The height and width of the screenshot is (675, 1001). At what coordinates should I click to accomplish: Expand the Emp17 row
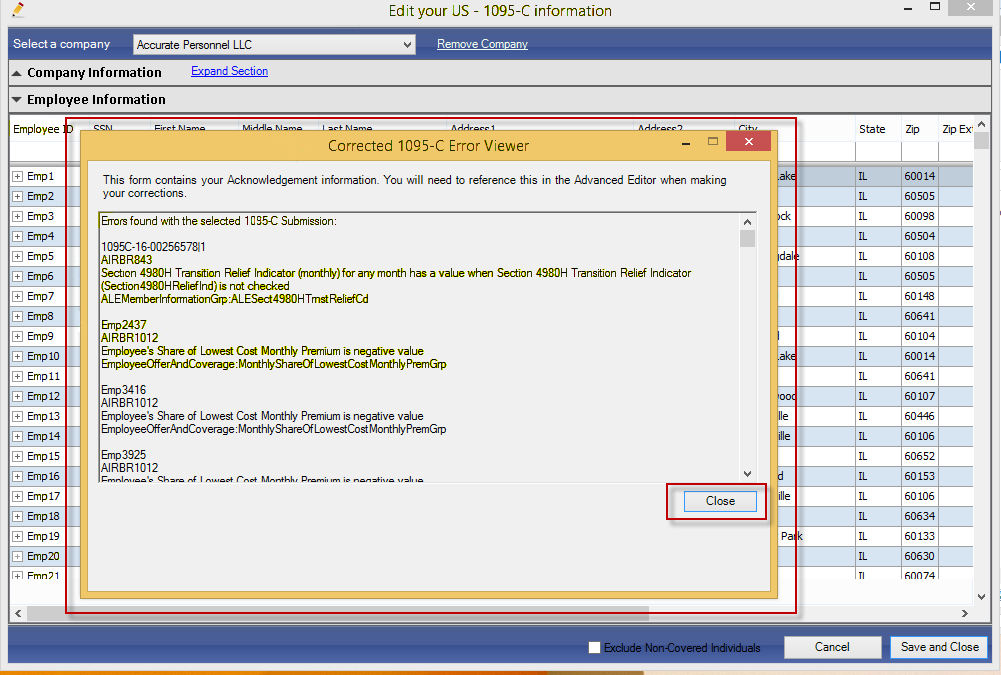click(18, 496)
